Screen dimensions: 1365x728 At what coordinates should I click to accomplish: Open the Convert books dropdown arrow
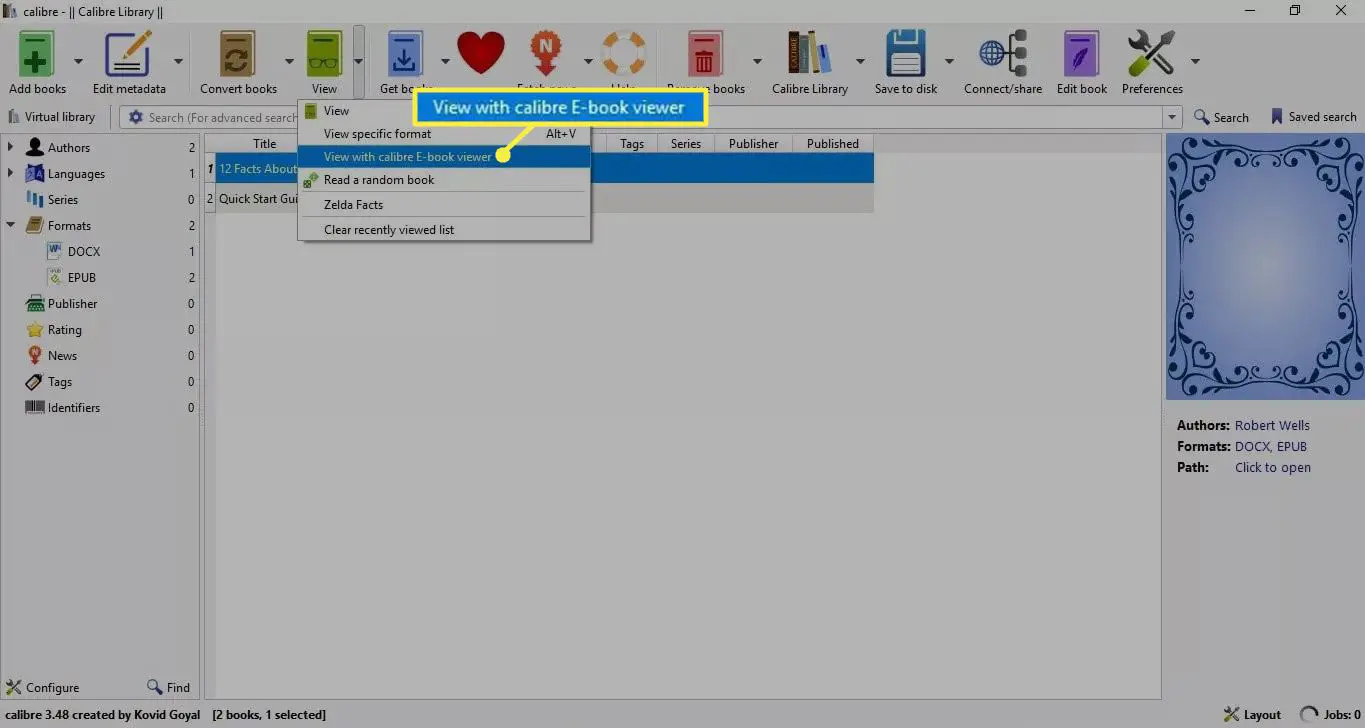(288, 60)
